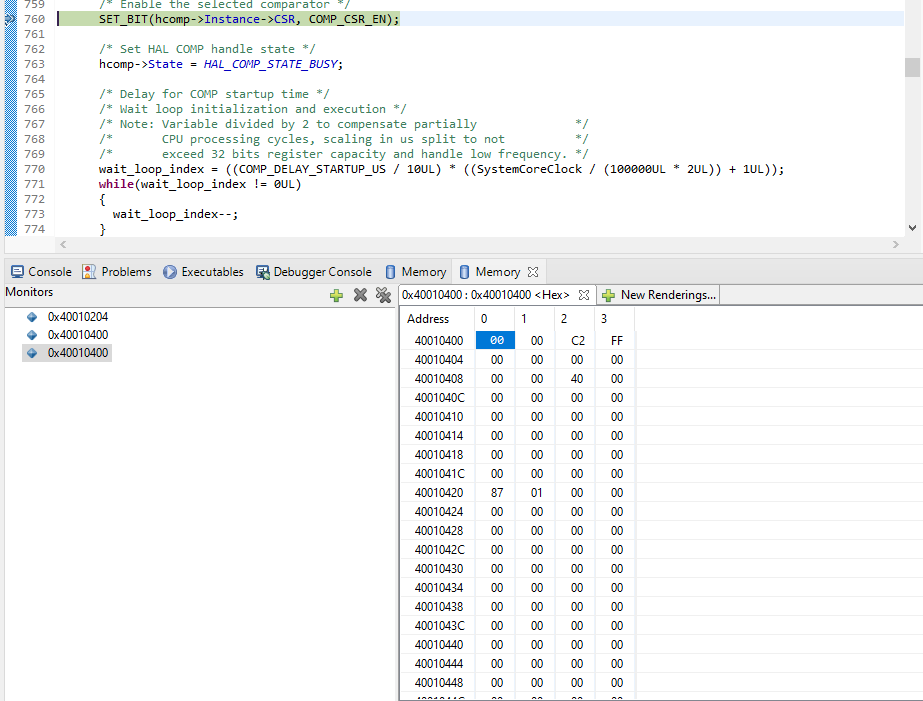The height and width of the screenshot is (701, 923).
Task: Click the current instruction pointer arrow at line 760
Action: tap(10, 19)
